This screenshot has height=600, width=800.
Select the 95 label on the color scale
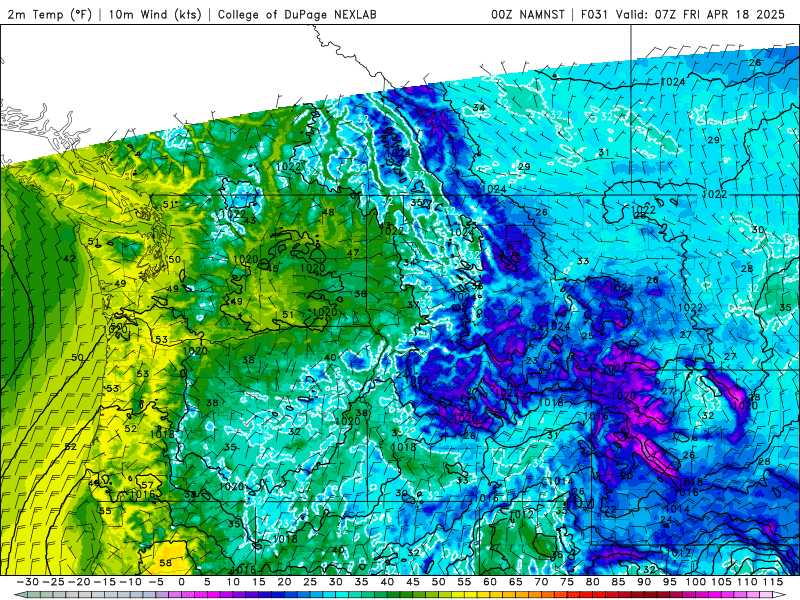(x=669, y=582)
